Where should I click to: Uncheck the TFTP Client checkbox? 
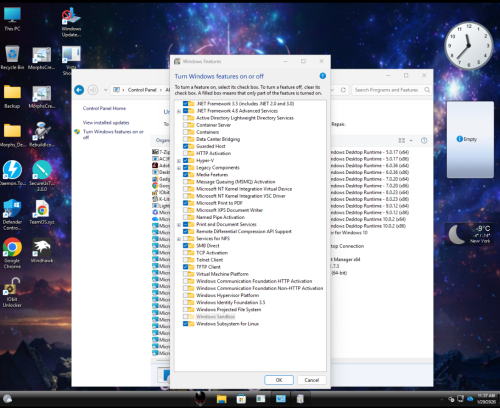pos(185,267)
